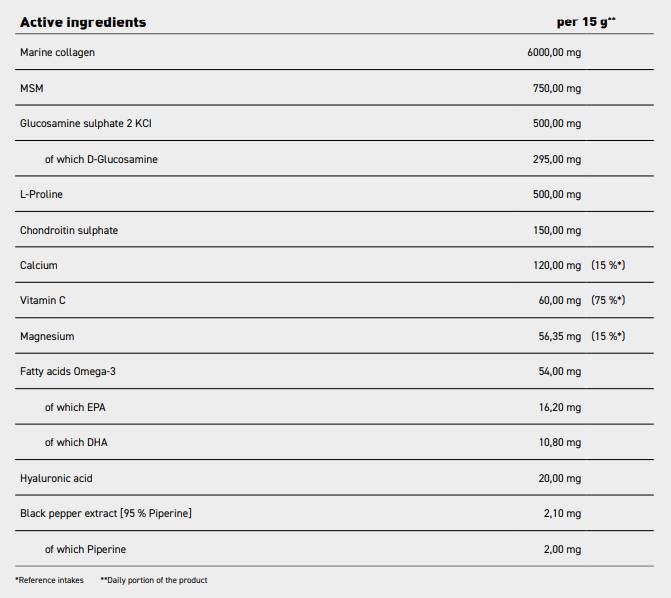Select the Vitamin C label

pyautogui.click(x=43, y=300)
